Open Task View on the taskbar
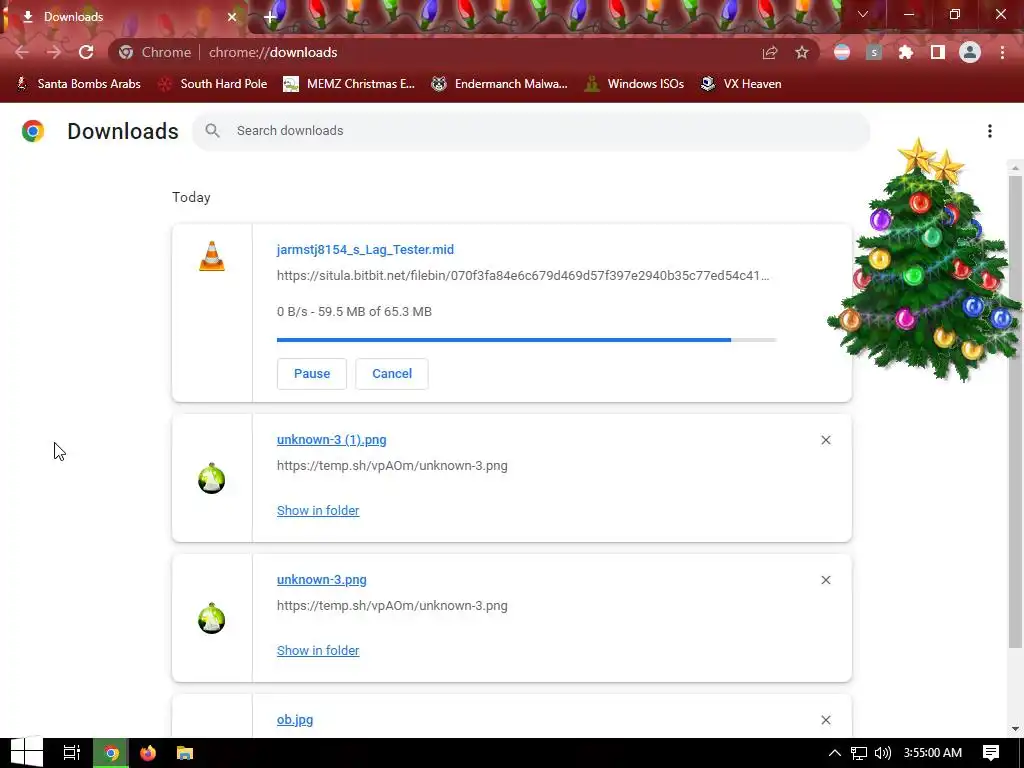 (71, 753)
